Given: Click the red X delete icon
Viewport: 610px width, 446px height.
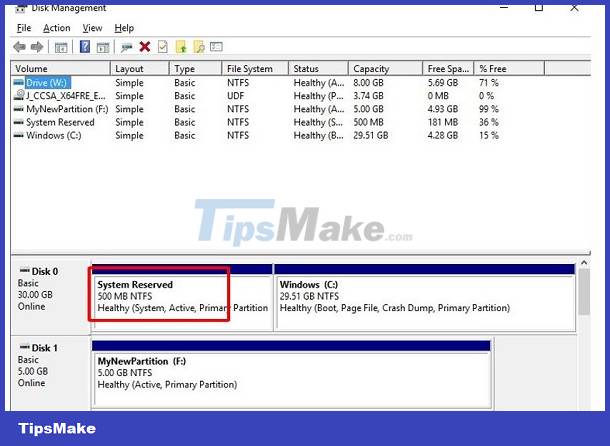Looking at the screenshot, I should 145,47.
